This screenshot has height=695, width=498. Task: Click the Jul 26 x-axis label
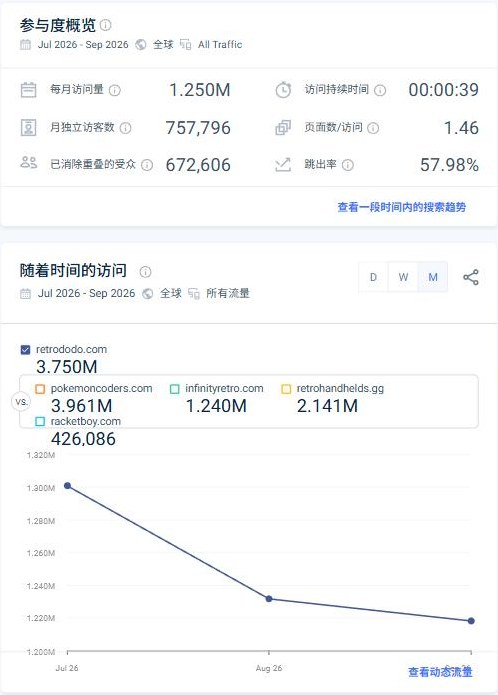tap(67, 668)
